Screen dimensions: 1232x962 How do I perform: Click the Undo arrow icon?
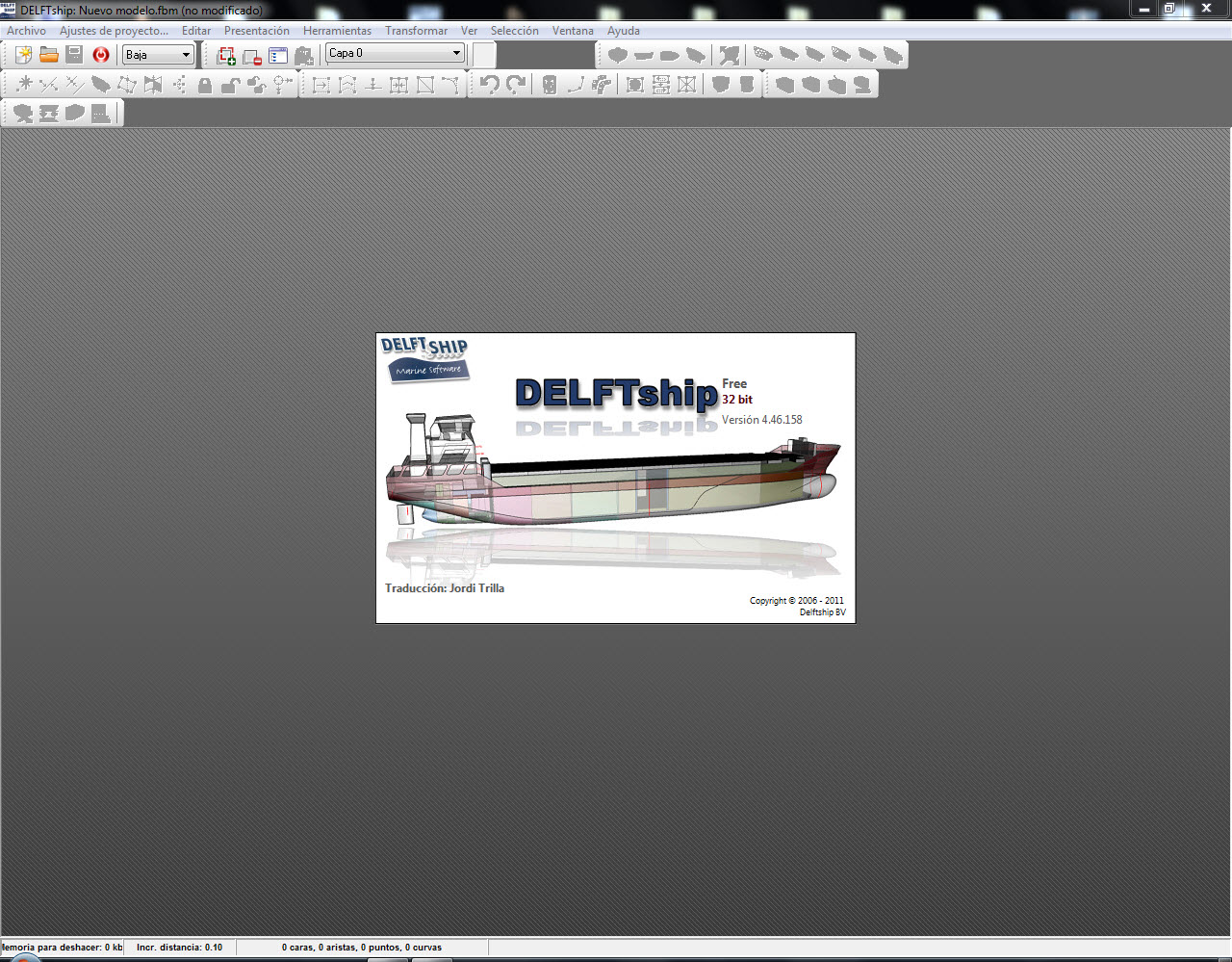tap(490, 85)
